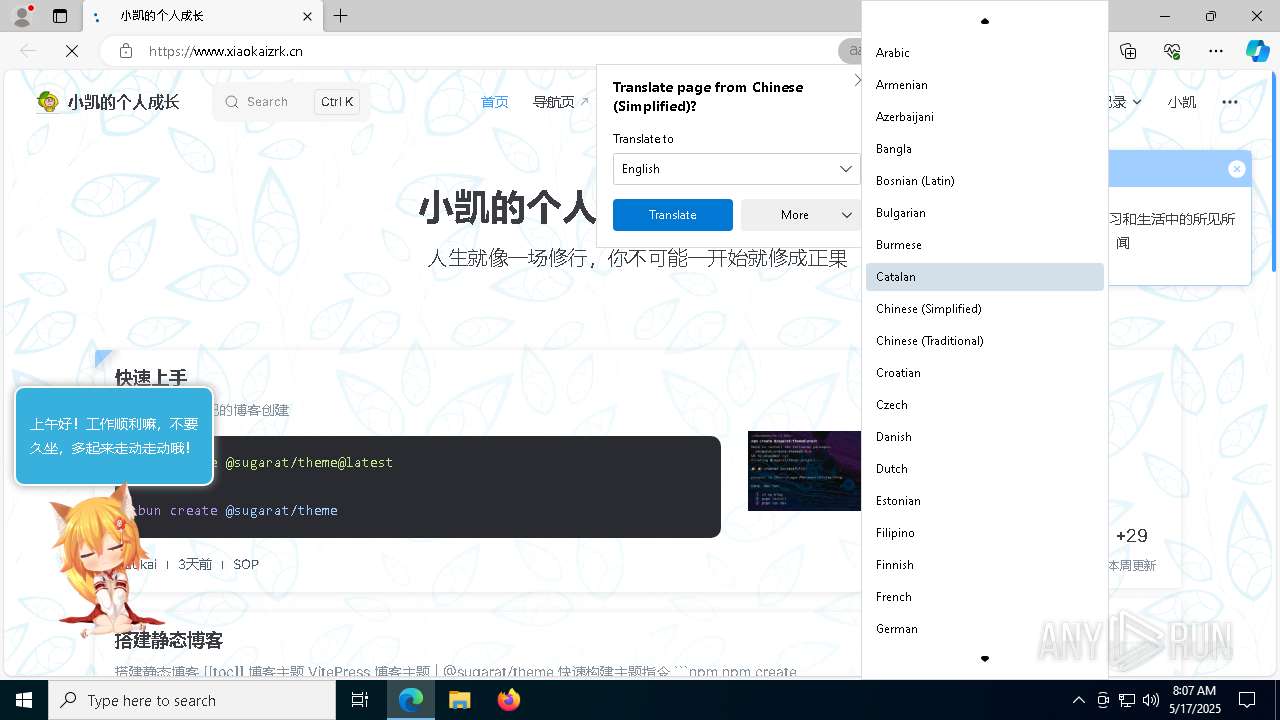
Task: Close the blue notification card
Action: click(1237, 169)
